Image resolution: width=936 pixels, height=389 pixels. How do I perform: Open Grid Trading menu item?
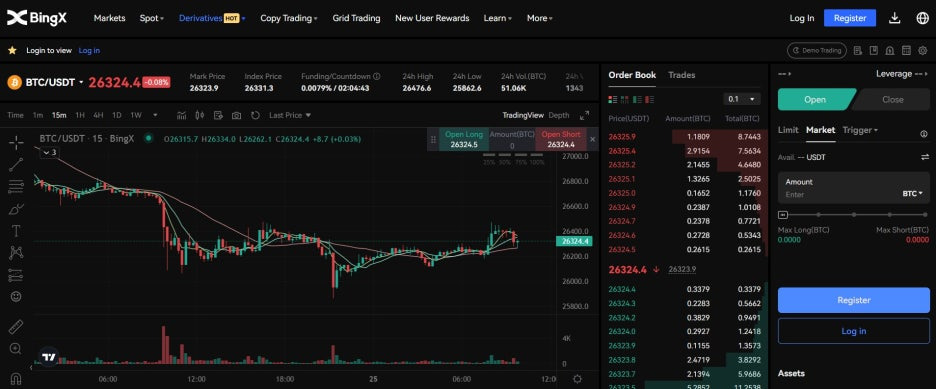[356, 18]
